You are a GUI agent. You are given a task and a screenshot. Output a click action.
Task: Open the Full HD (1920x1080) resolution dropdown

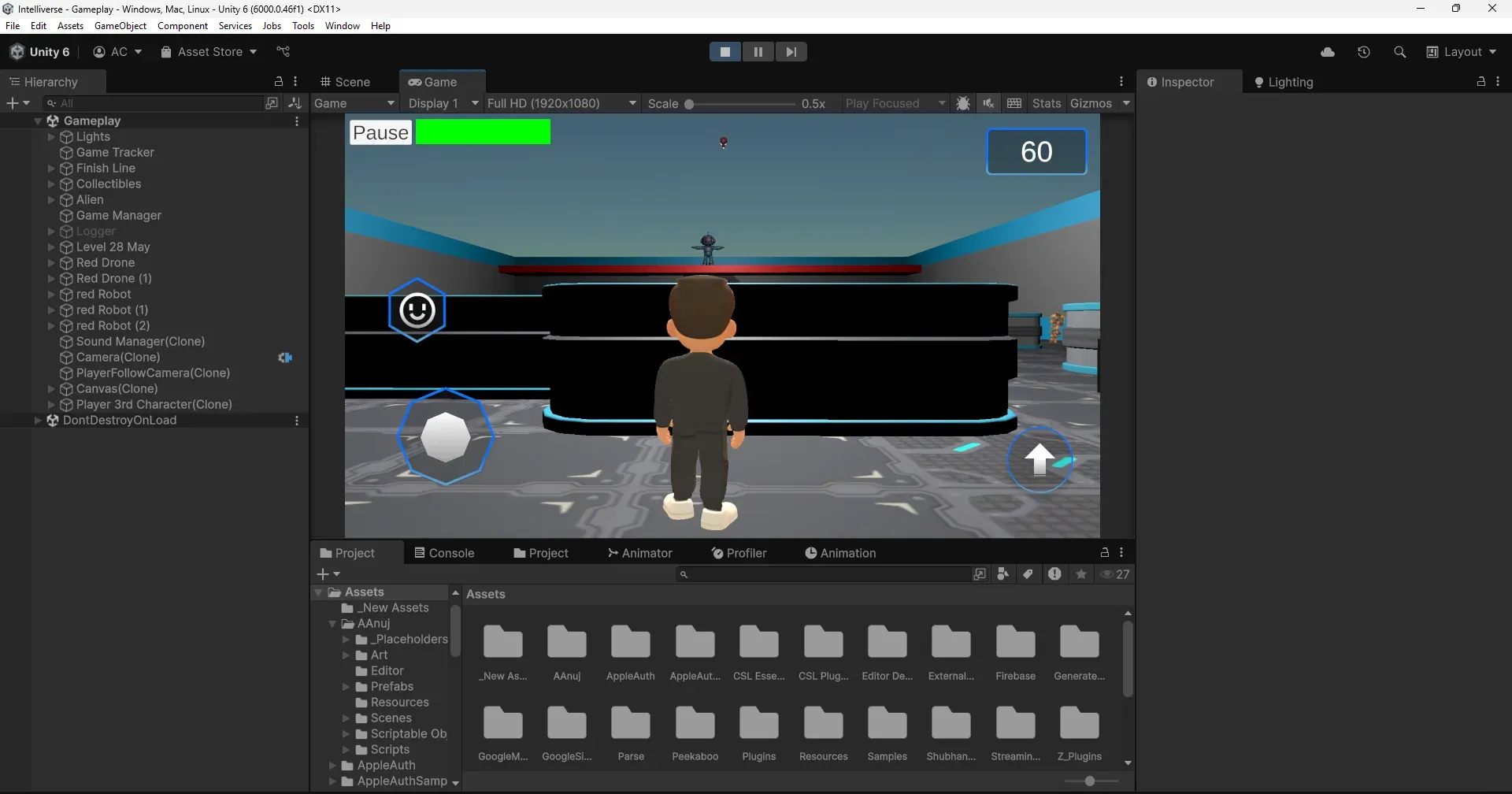(561, 103)
